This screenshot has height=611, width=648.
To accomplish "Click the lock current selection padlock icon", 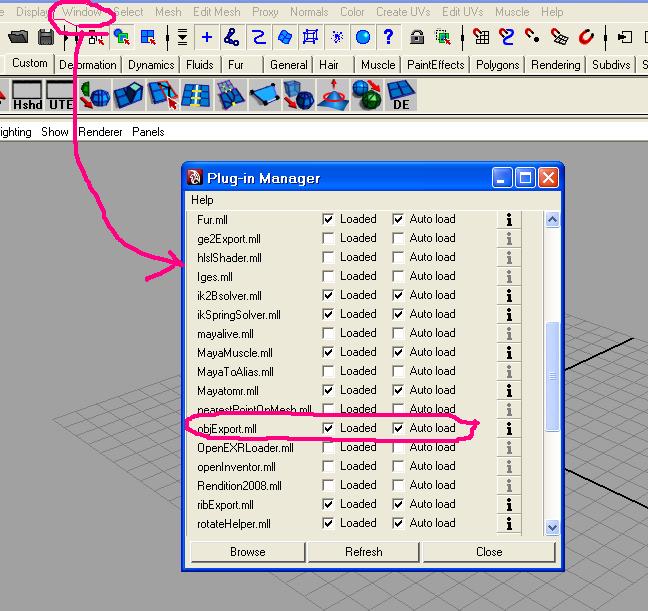I will 417,38.
